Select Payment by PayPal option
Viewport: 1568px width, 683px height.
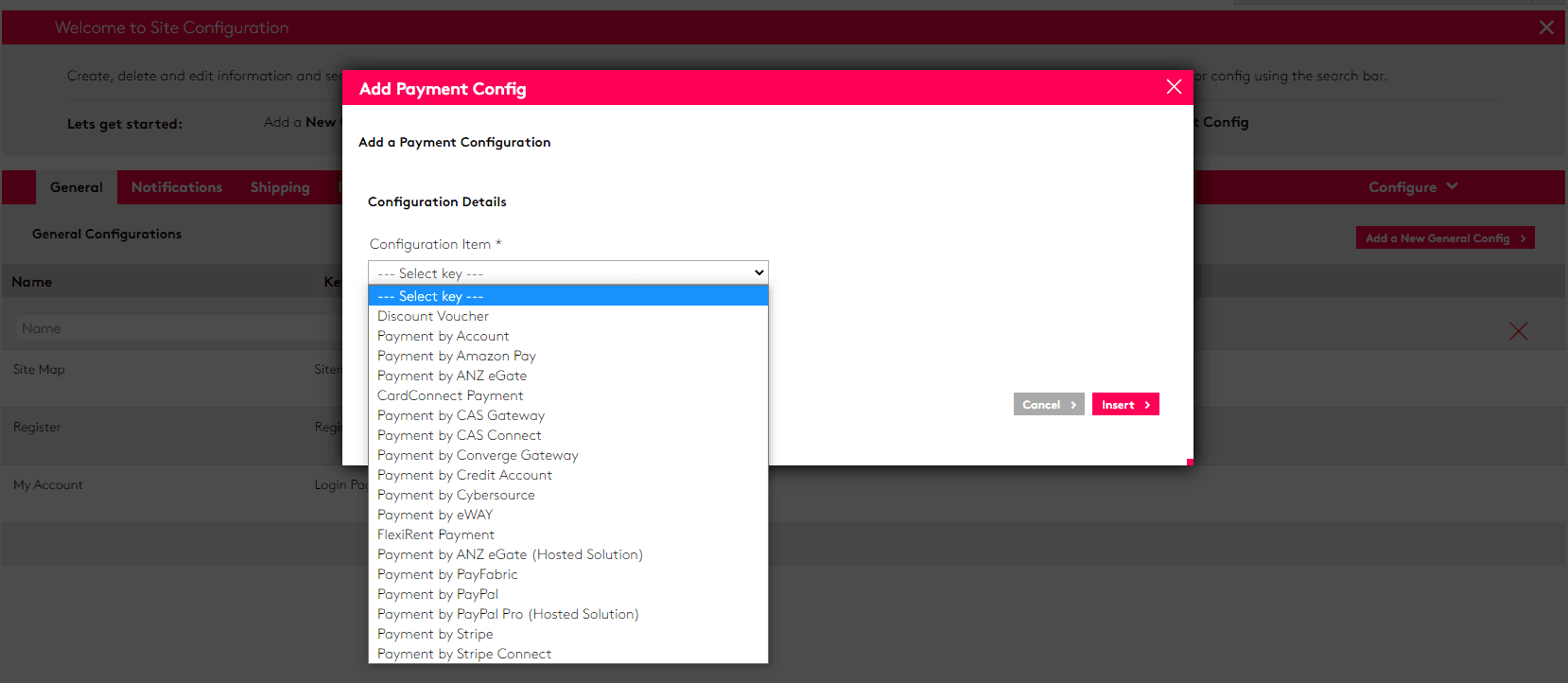tap(567, 594)
